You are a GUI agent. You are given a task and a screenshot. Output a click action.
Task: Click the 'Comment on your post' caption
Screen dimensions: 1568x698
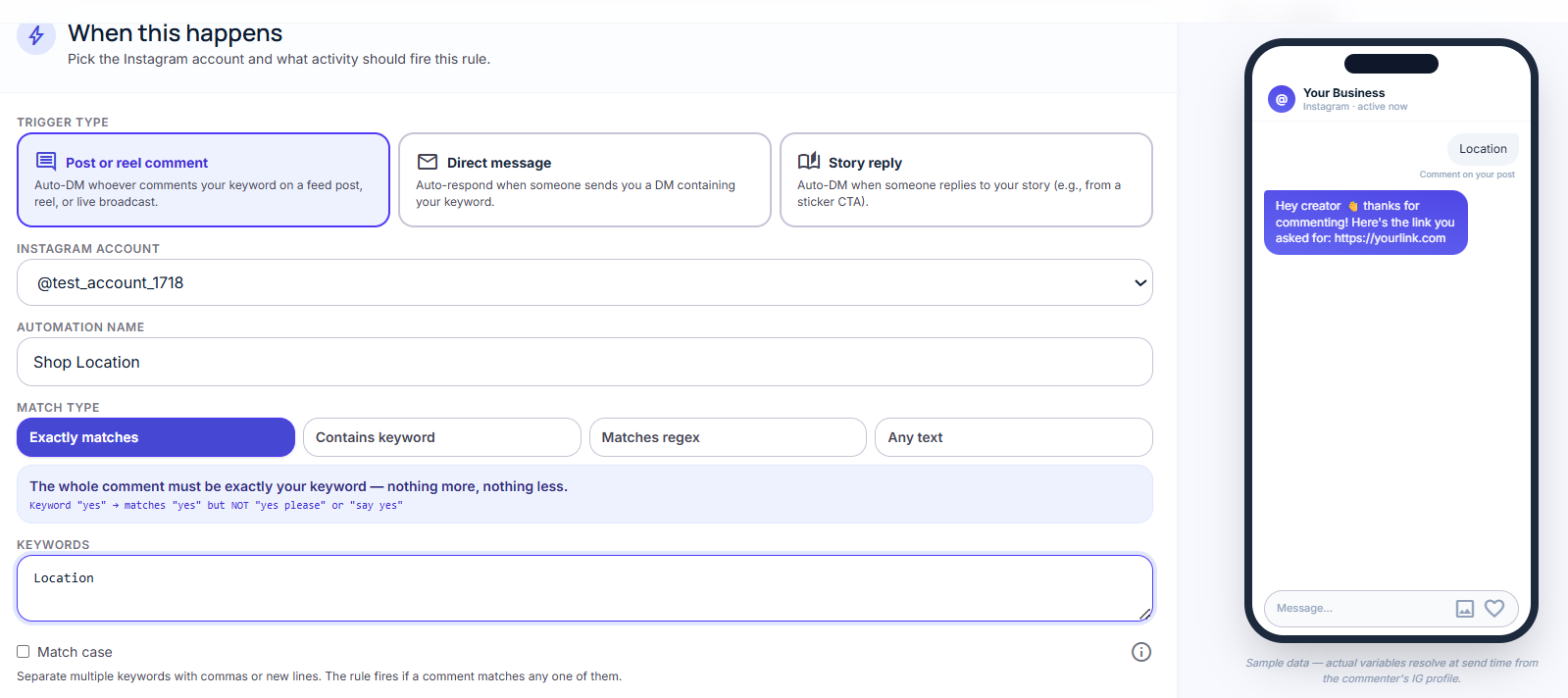[x=1467, y=174]
